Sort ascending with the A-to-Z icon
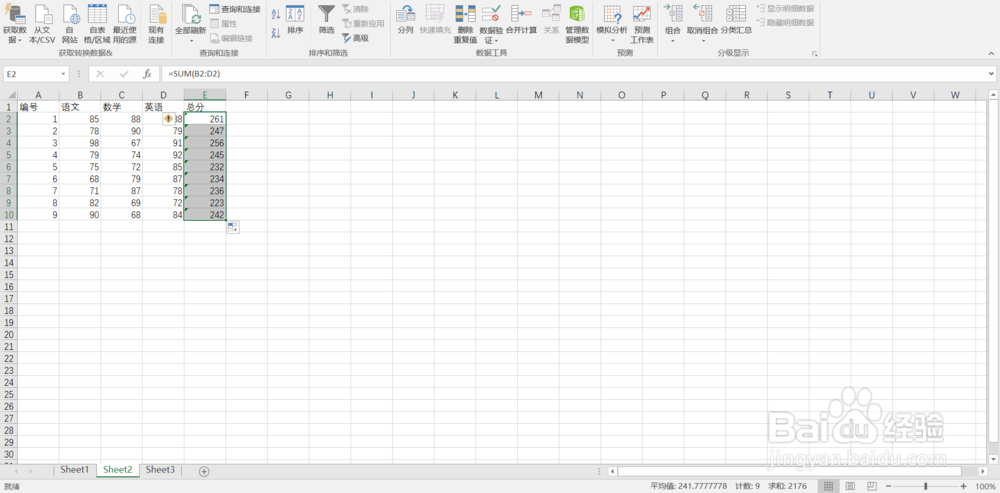The image size is (1000, 493). (276, 13)
